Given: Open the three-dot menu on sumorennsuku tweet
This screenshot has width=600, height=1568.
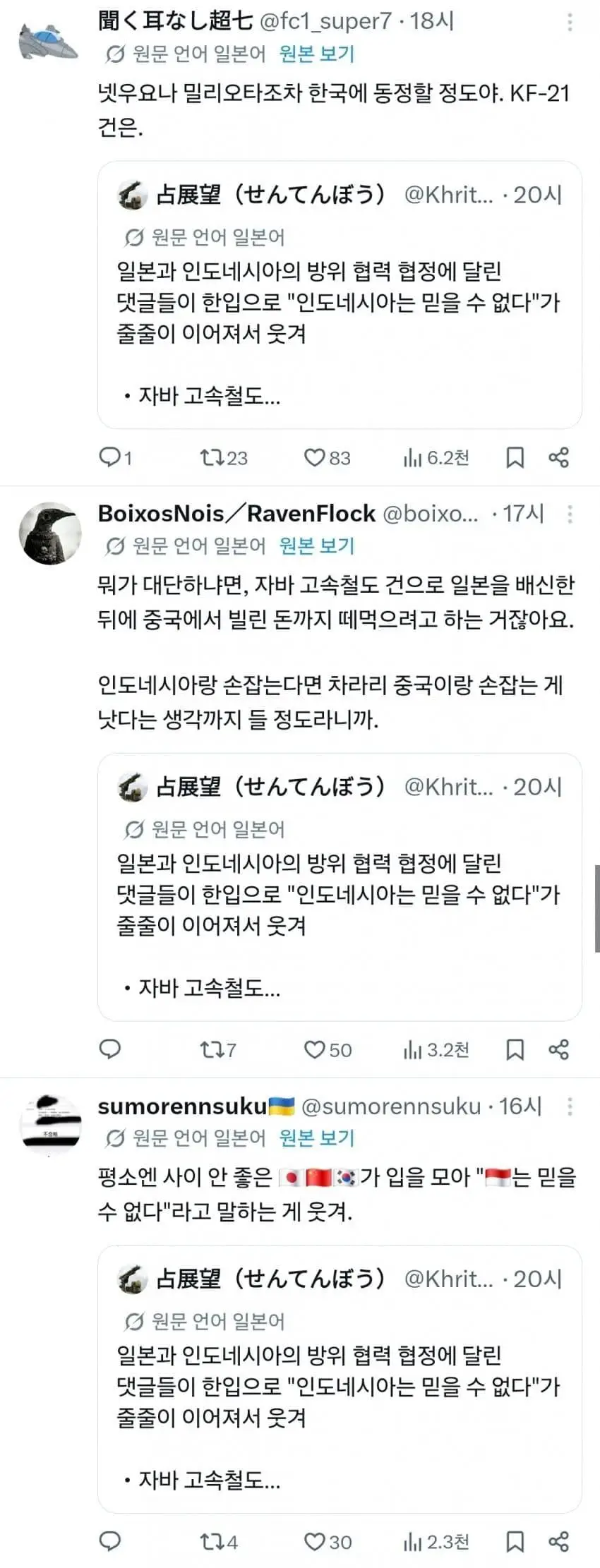Looking at the screenshot, I should (570, 1106).
